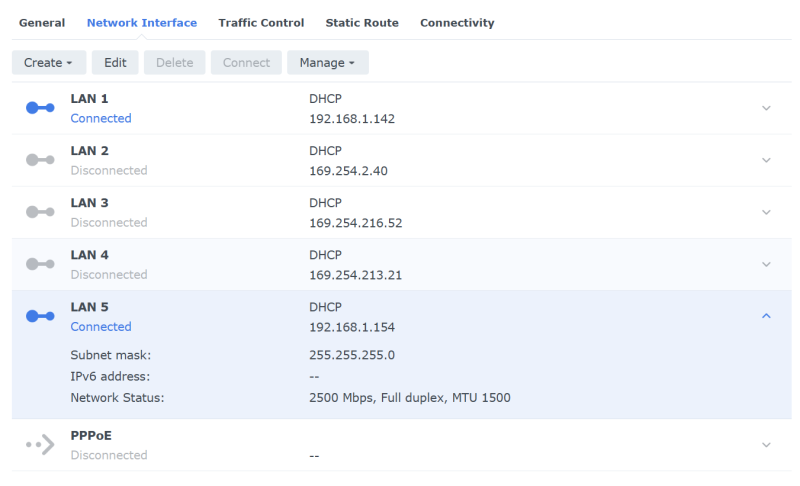Image resolution: width=800 pixels, height=486 pixels.
Task: Expand the LAN 4 details chevron
Action: pyautogui.click(x=766, y=264)
